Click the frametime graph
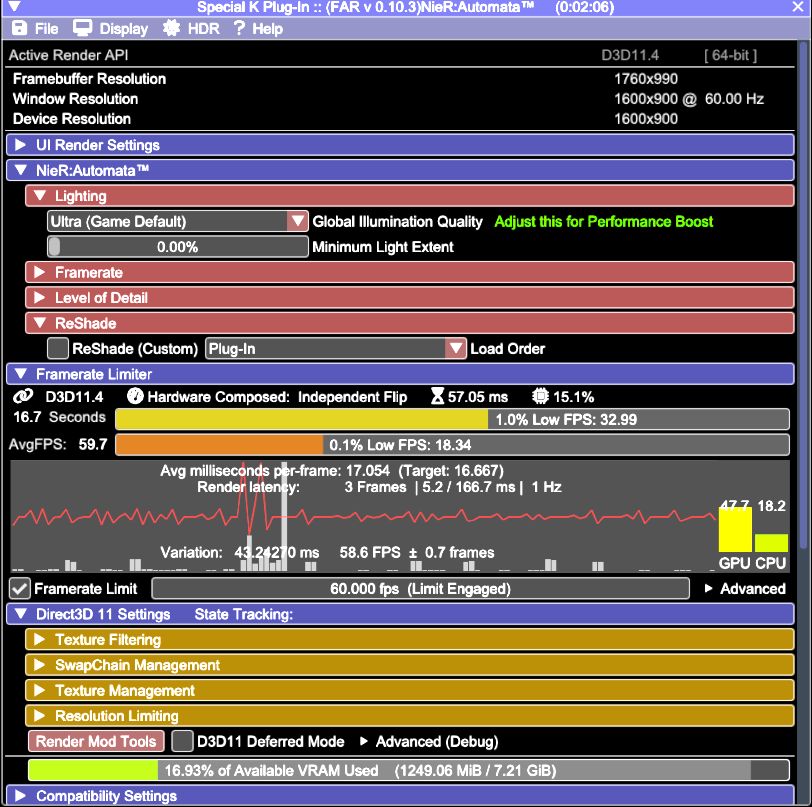The width and height of the screenshot is (812, 807). (x=362, y=516)
